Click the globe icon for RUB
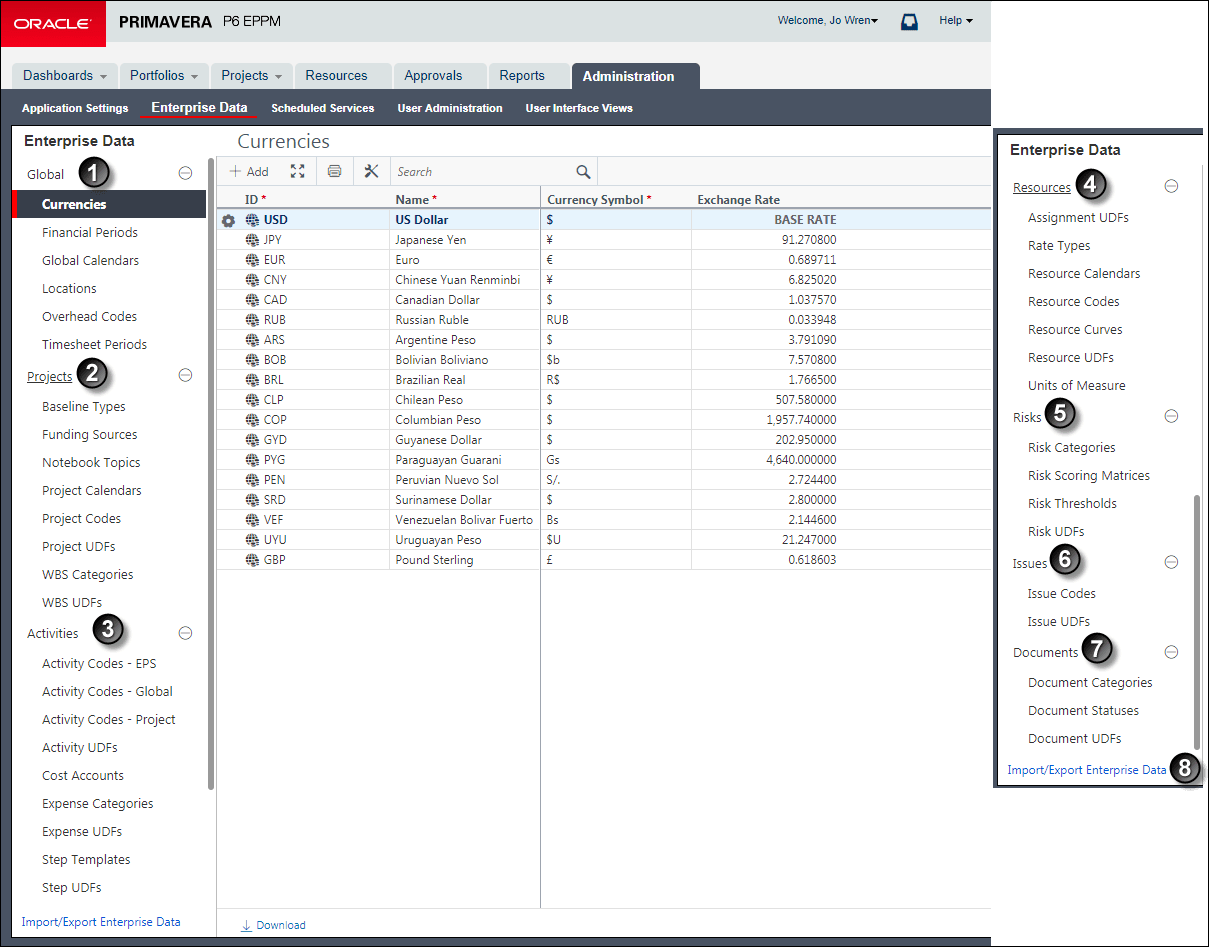Image resolution: width=1209 pixels, height=947 pixels. point(252,320)
